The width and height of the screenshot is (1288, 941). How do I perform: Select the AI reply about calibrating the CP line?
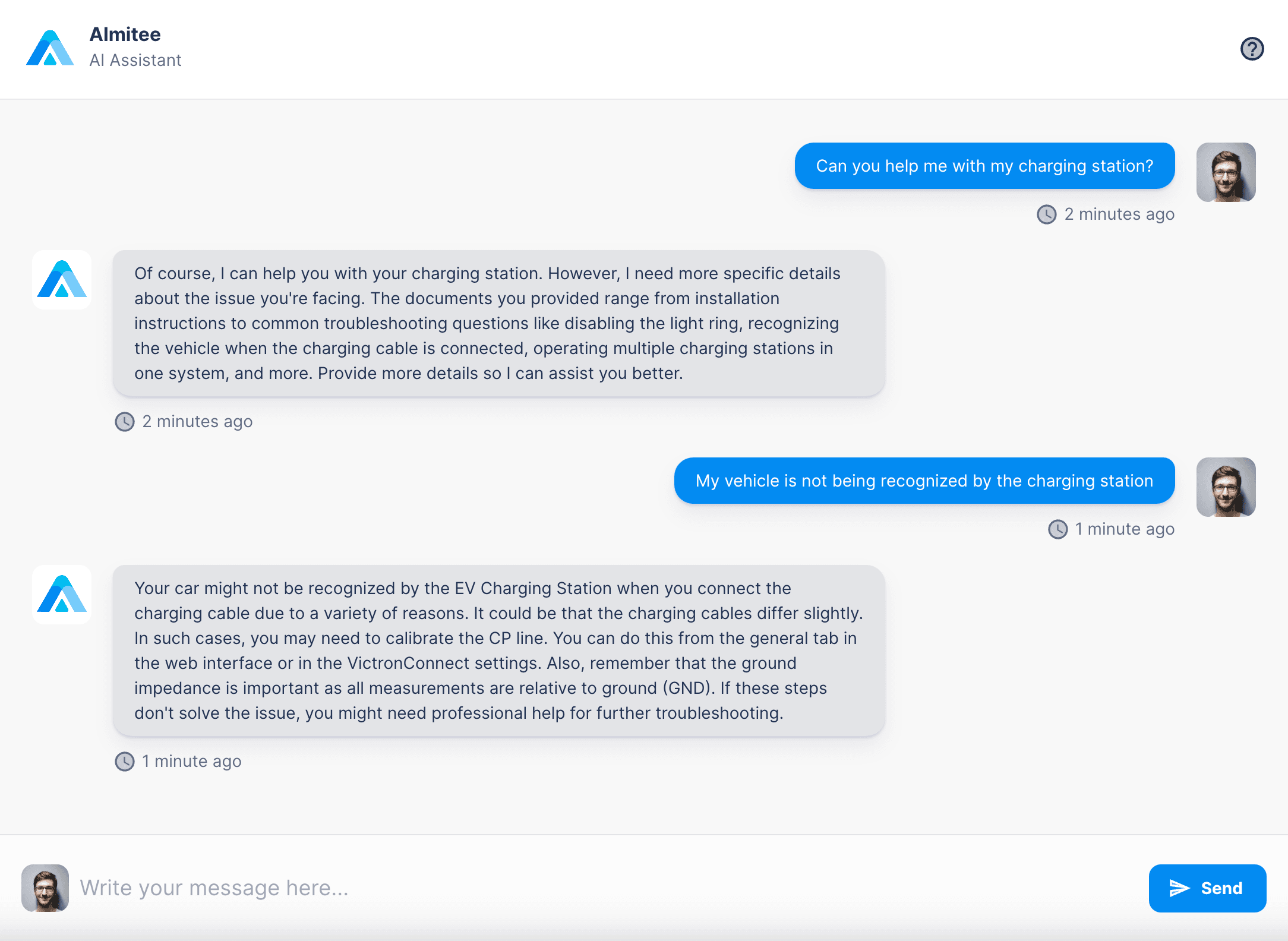[x=499, y=651]
